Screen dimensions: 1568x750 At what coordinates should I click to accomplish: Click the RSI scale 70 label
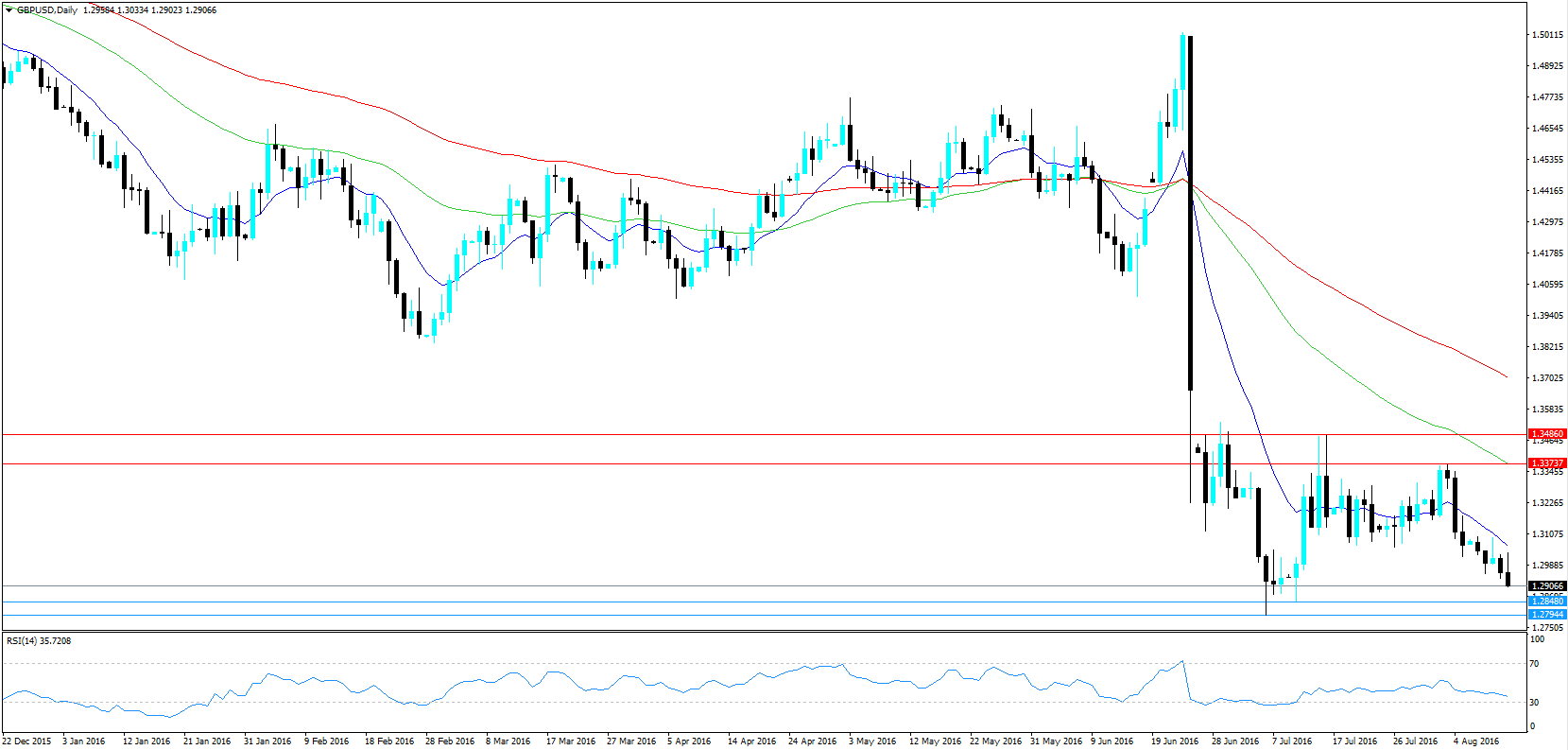(x=1535, y=664)
